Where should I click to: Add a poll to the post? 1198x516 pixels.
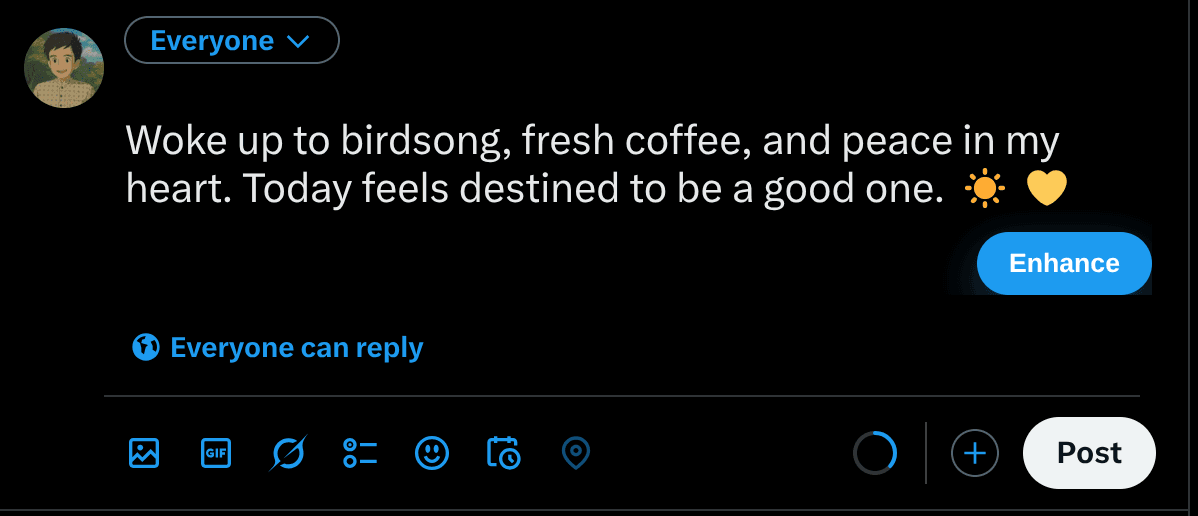360,453
